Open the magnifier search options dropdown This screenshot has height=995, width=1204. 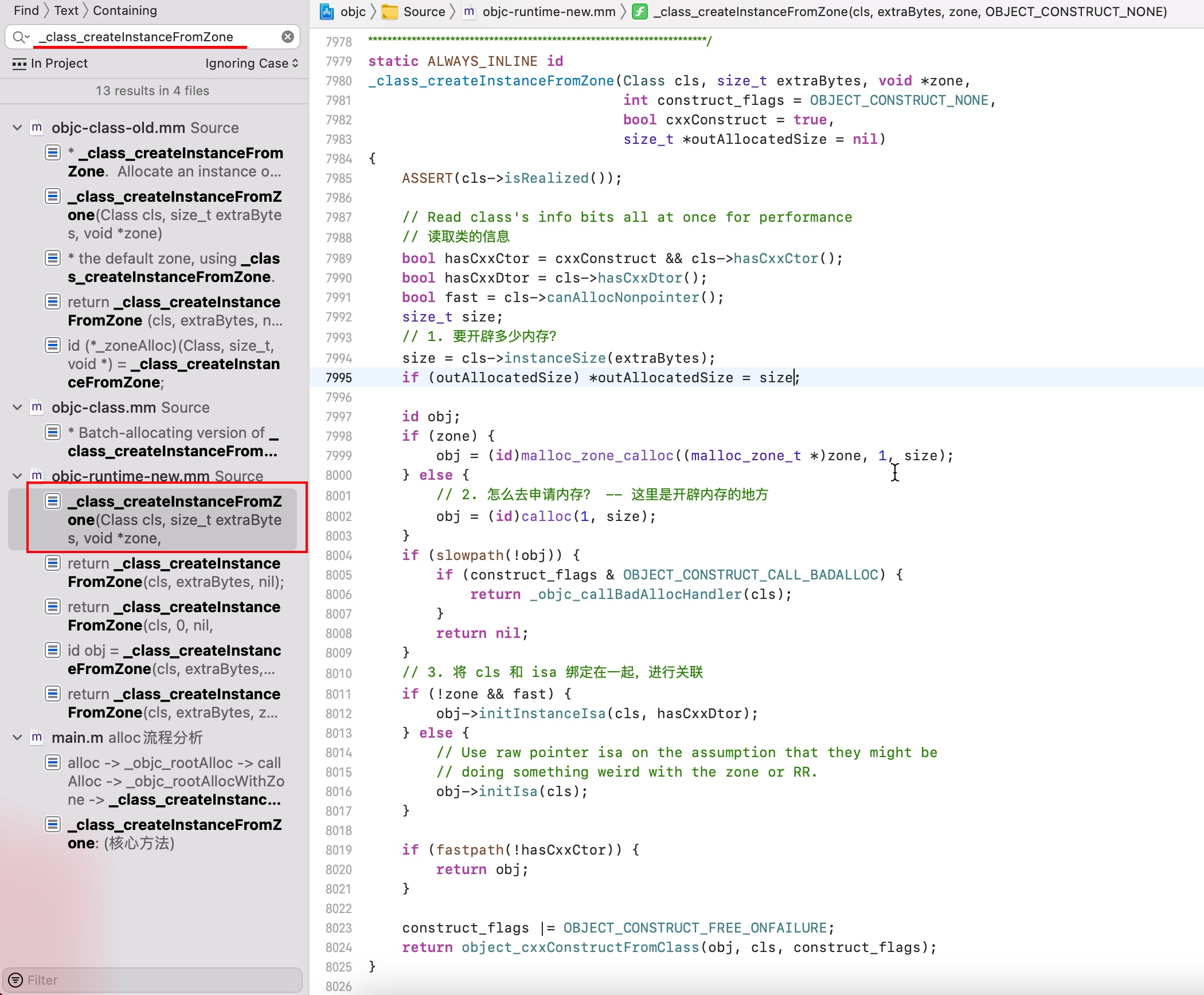click(21, 37)
